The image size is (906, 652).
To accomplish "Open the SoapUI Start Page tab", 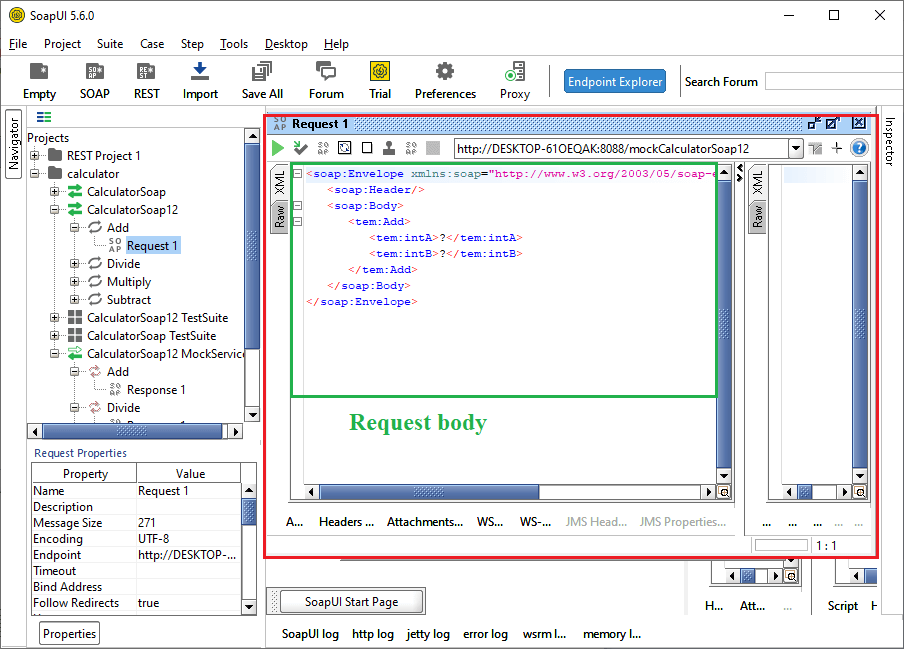I will click(x=351, y=602).
